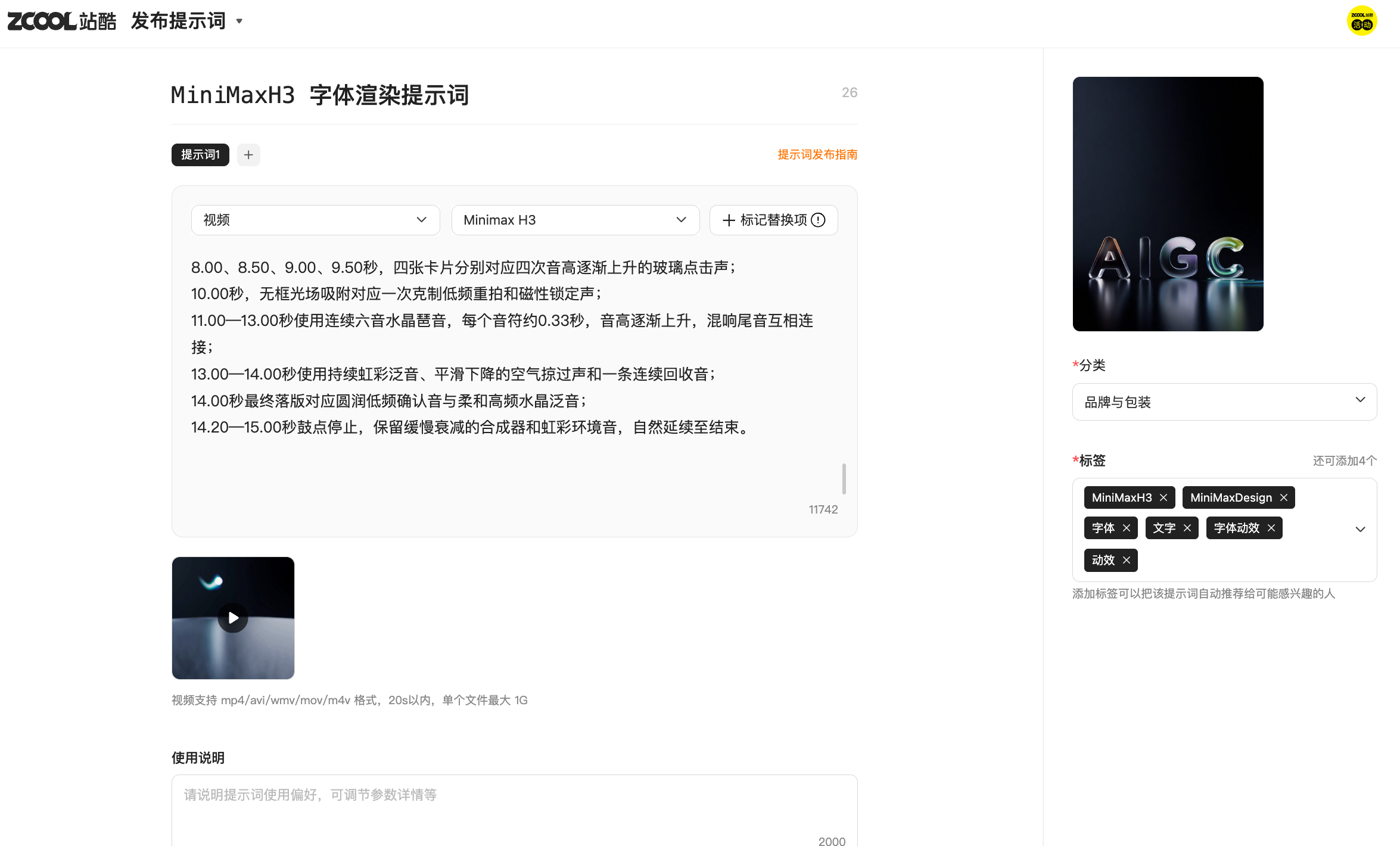Click the prompt text scrollbar
Screen dimensions: 1400x846
tap(844, 478)
